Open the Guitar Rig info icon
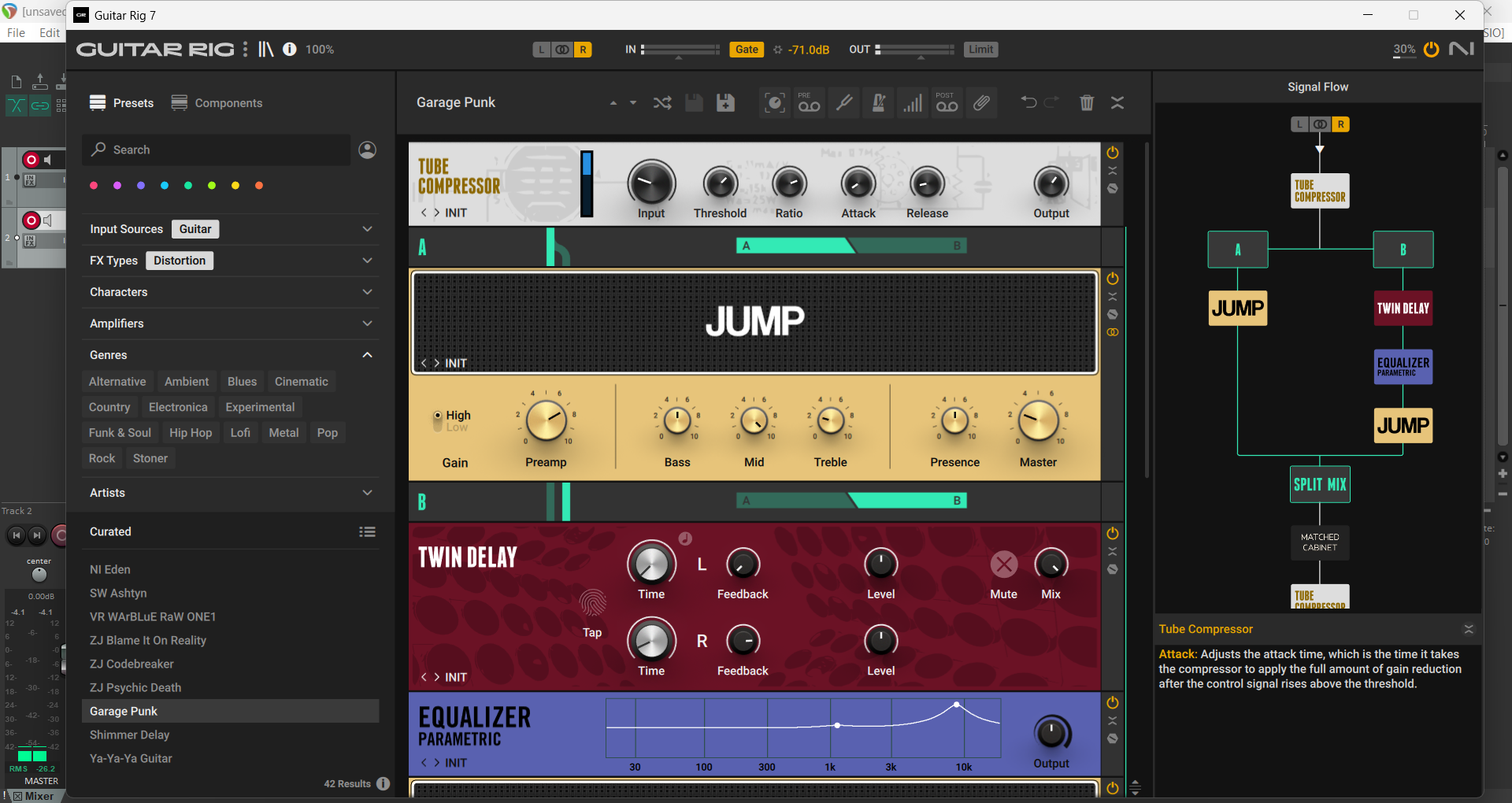The image size is (1512, 803). tap(290, 50)
